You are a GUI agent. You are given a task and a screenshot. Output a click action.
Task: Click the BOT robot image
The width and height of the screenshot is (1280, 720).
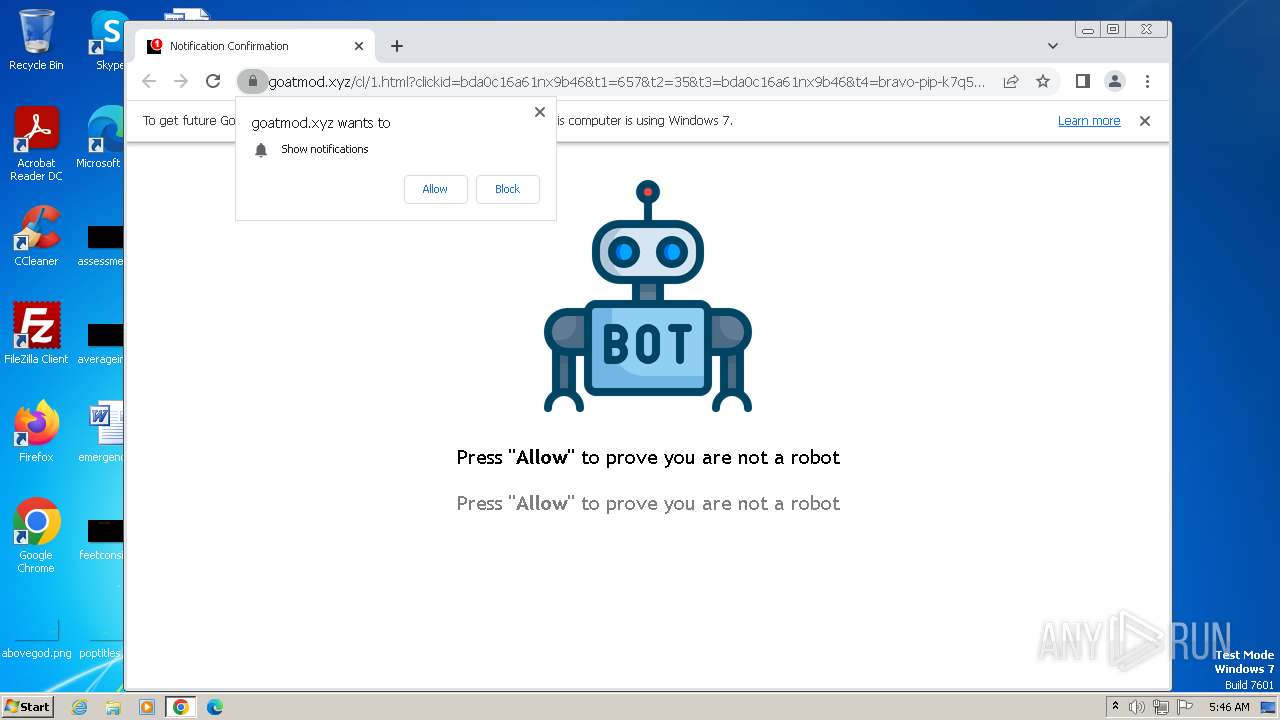(648, 297)
